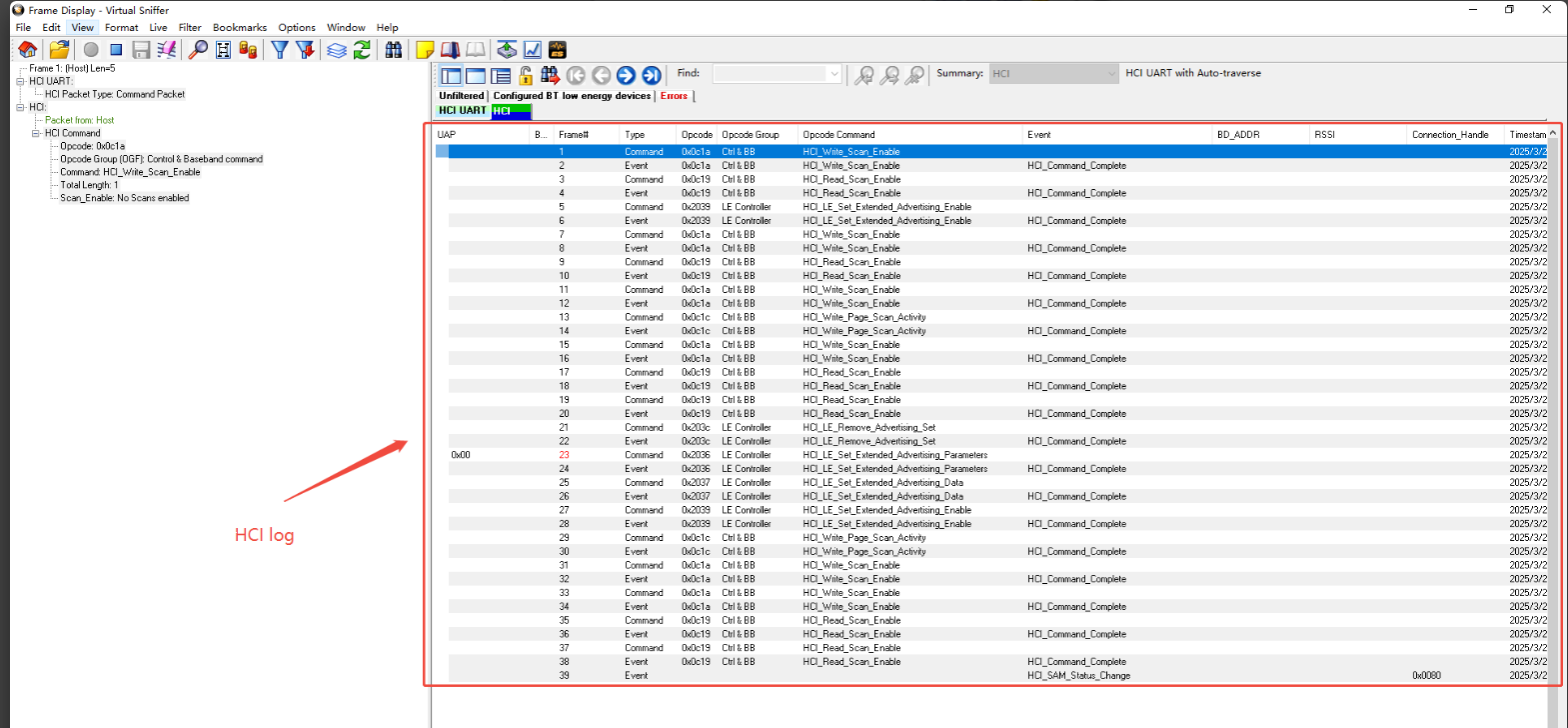The width and height of the screenshot is (1568, 728).
Task: Click the tray with green arrow icon
Action: point(507,49)
